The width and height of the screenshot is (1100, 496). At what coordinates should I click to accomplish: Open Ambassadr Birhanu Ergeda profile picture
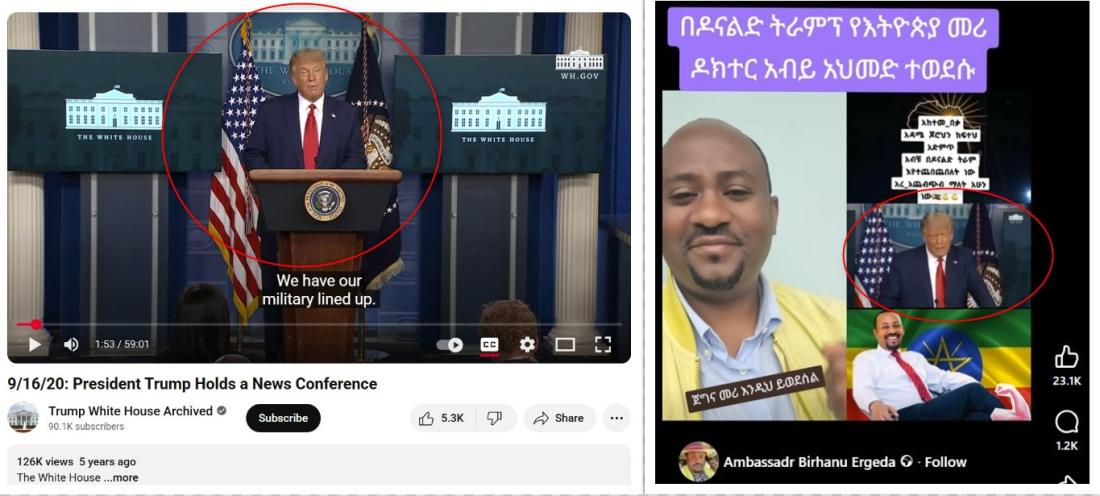[x=698, y=462]
